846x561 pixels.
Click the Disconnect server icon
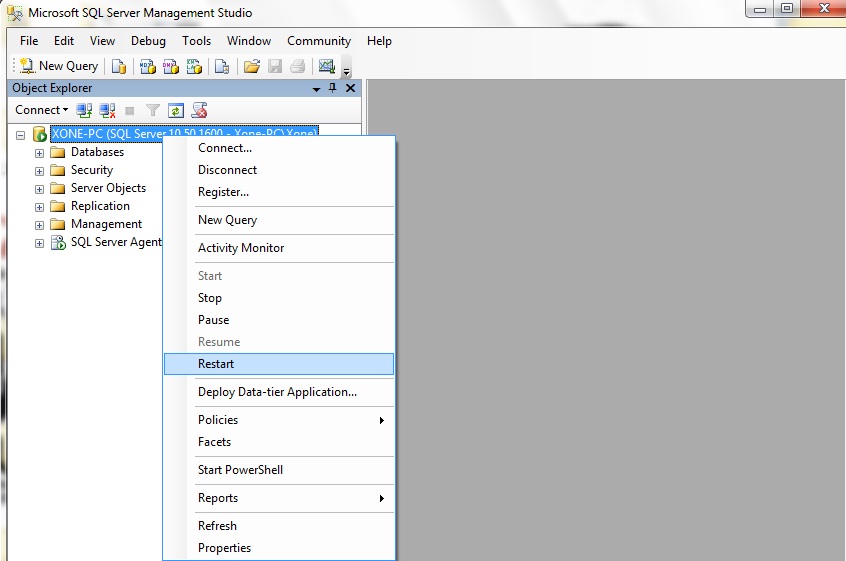[107, 111]
